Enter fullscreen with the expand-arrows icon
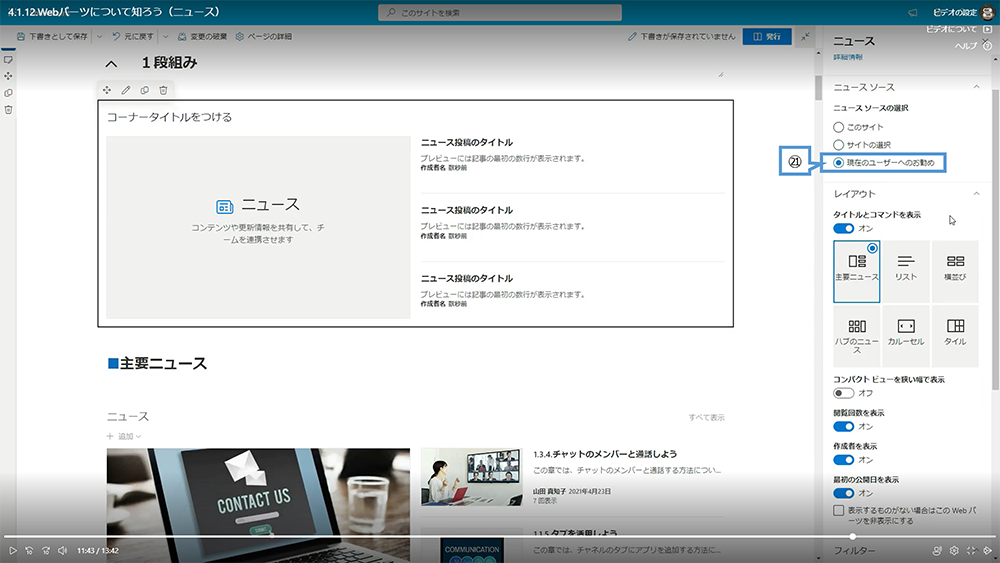Image resolution: width=1000 pixels, height=563 pixels. pos(971,550)
